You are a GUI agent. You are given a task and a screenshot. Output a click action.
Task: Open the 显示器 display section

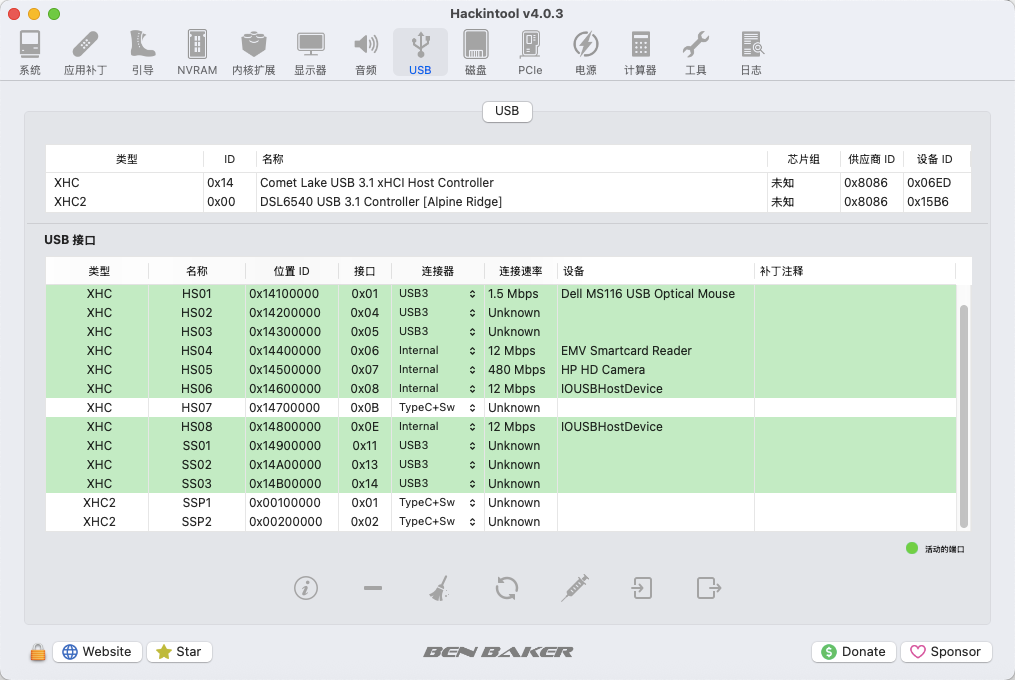tap(310, 52)
